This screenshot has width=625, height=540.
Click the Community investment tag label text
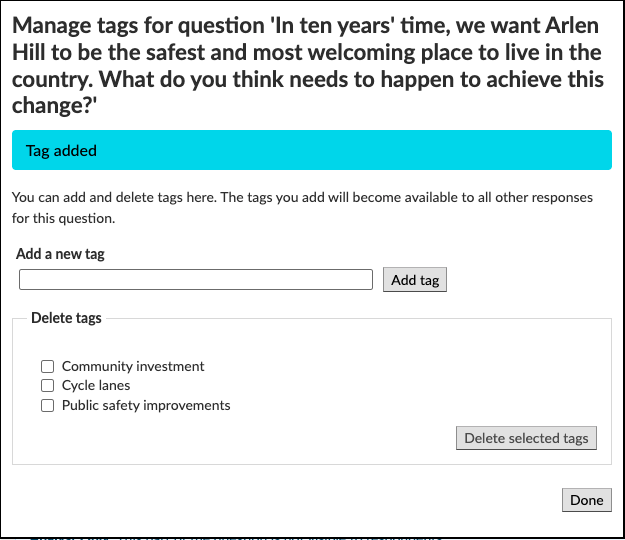coord(133,366)
